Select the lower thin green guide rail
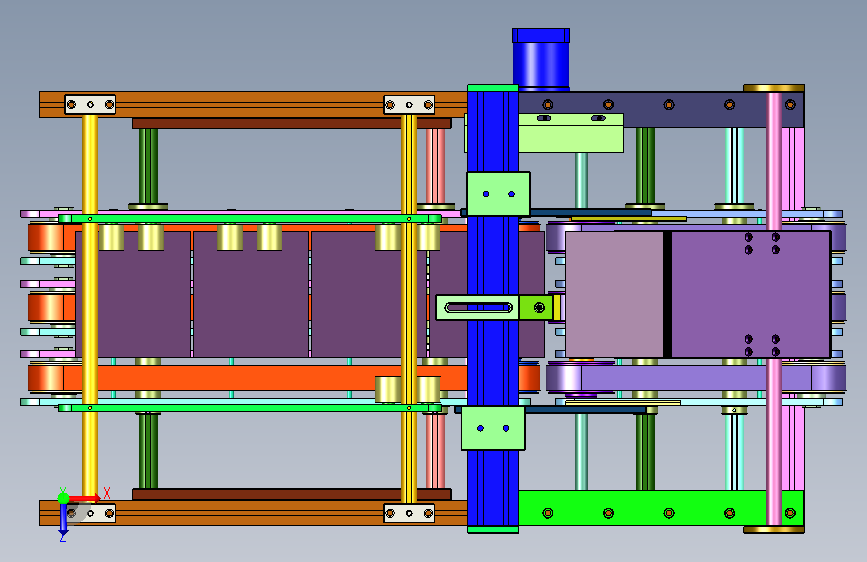The image size is (867, 562). (x=250, y=408)
